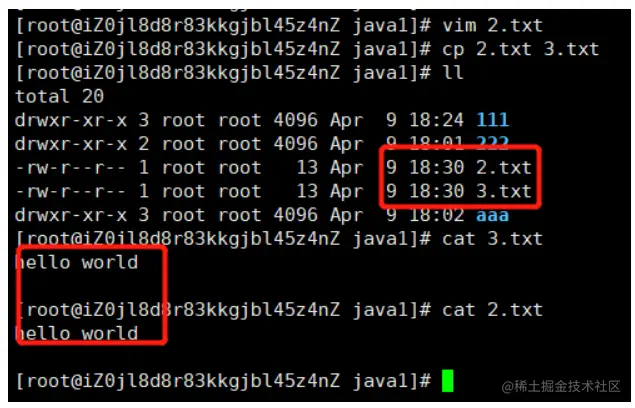Click the blue directory name 222
The image size is (635, 408).
click(492, 143)
